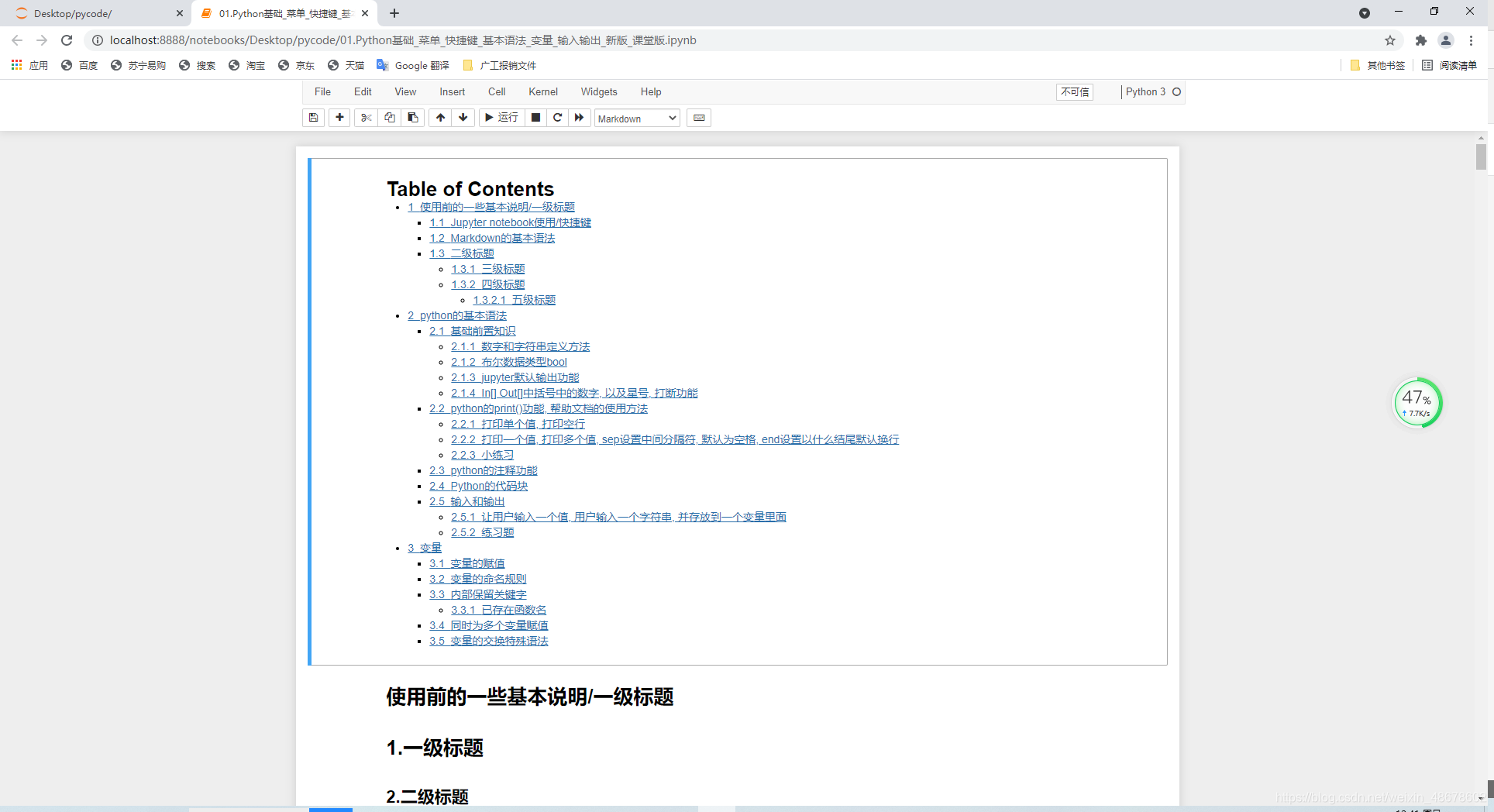1494x812 pixels.
Task: Open the 京东 bookmark
Action: [296, 65]
